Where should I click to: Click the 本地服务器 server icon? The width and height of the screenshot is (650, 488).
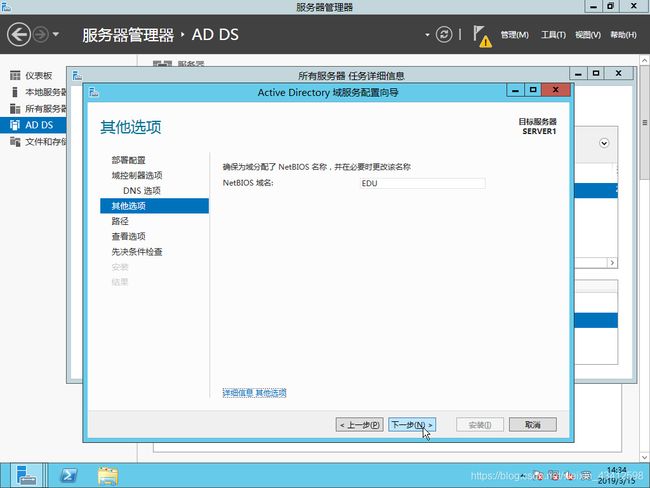pyautogui.click(x=15, y=92)
